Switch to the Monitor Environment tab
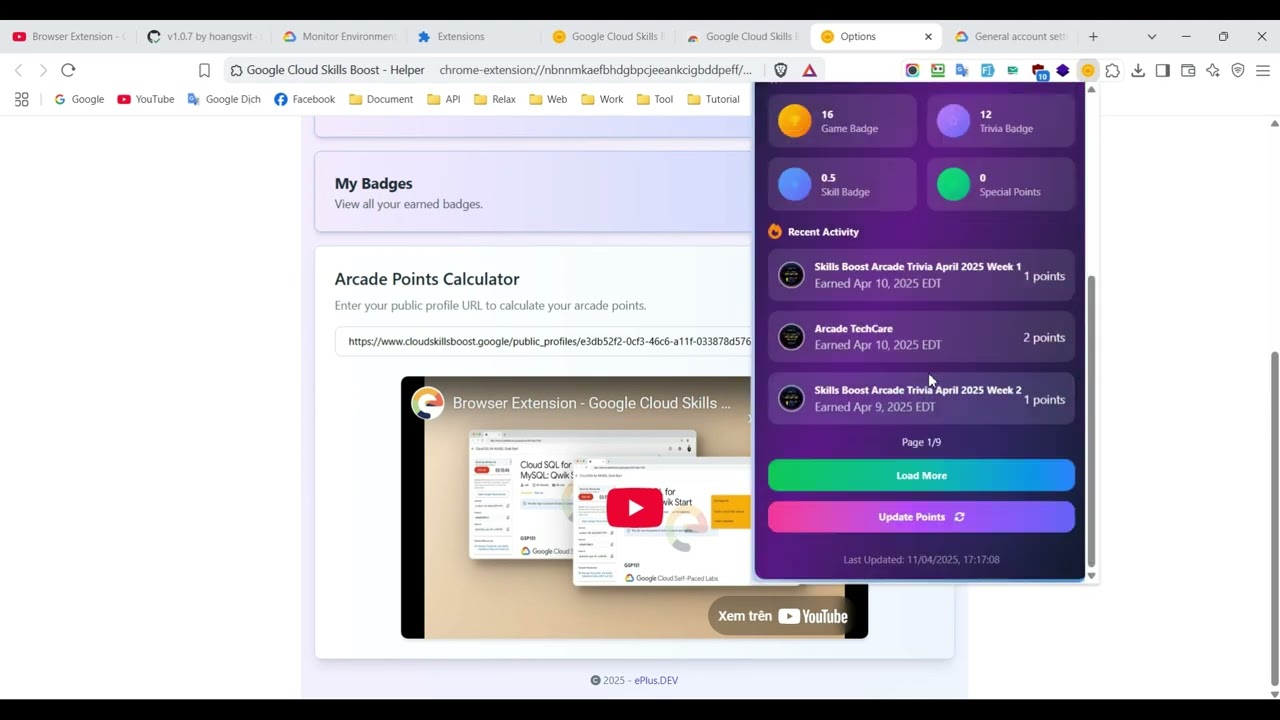 tap(339, 36)
